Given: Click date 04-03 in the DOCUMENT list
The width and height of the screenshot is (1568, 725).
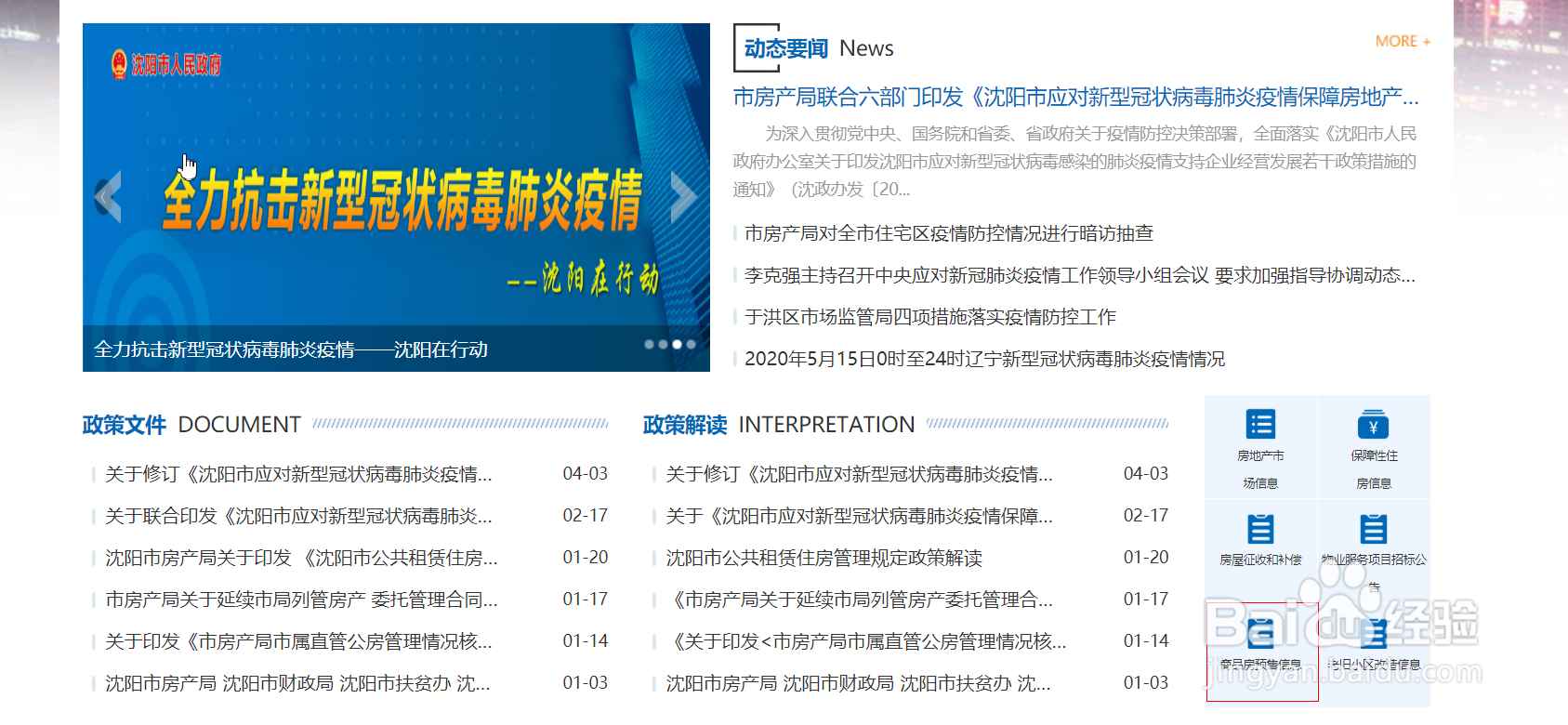Looking at the screenshot, I should click(586, 474).
